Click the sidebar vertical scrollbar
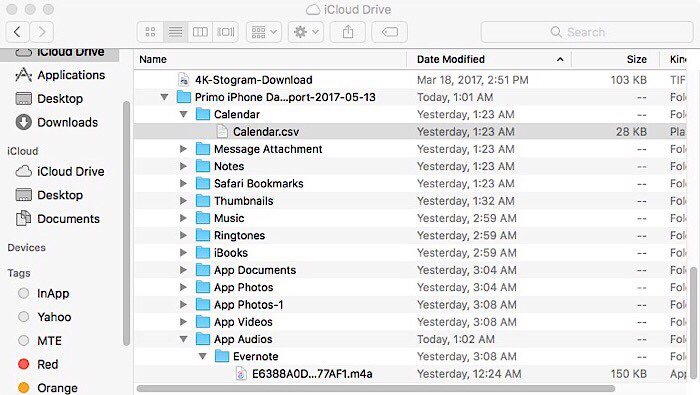The height and width of the screenshot is (395, 700). pyautogui.click(x=126, y=223)
